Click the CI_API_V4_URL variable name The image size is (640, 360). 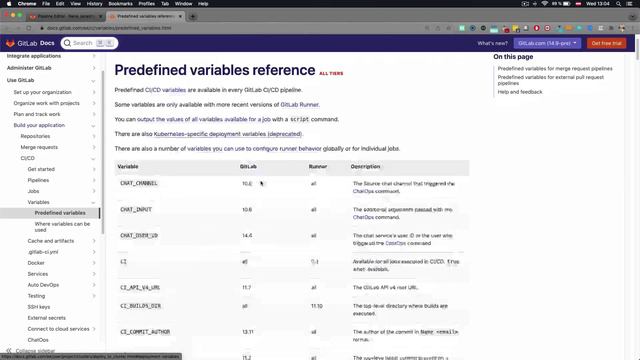point(140,288)
